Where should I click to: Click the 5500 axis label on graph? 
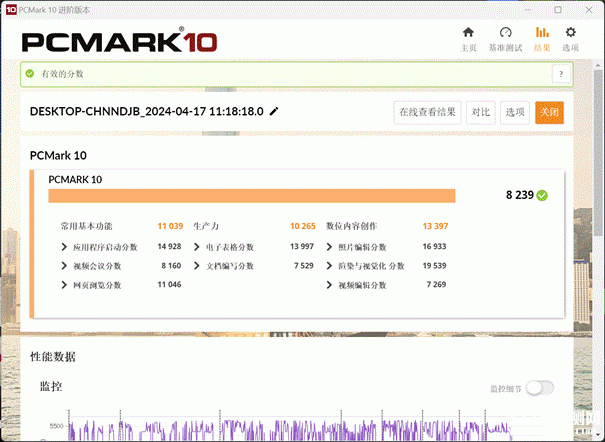(56, 426)
